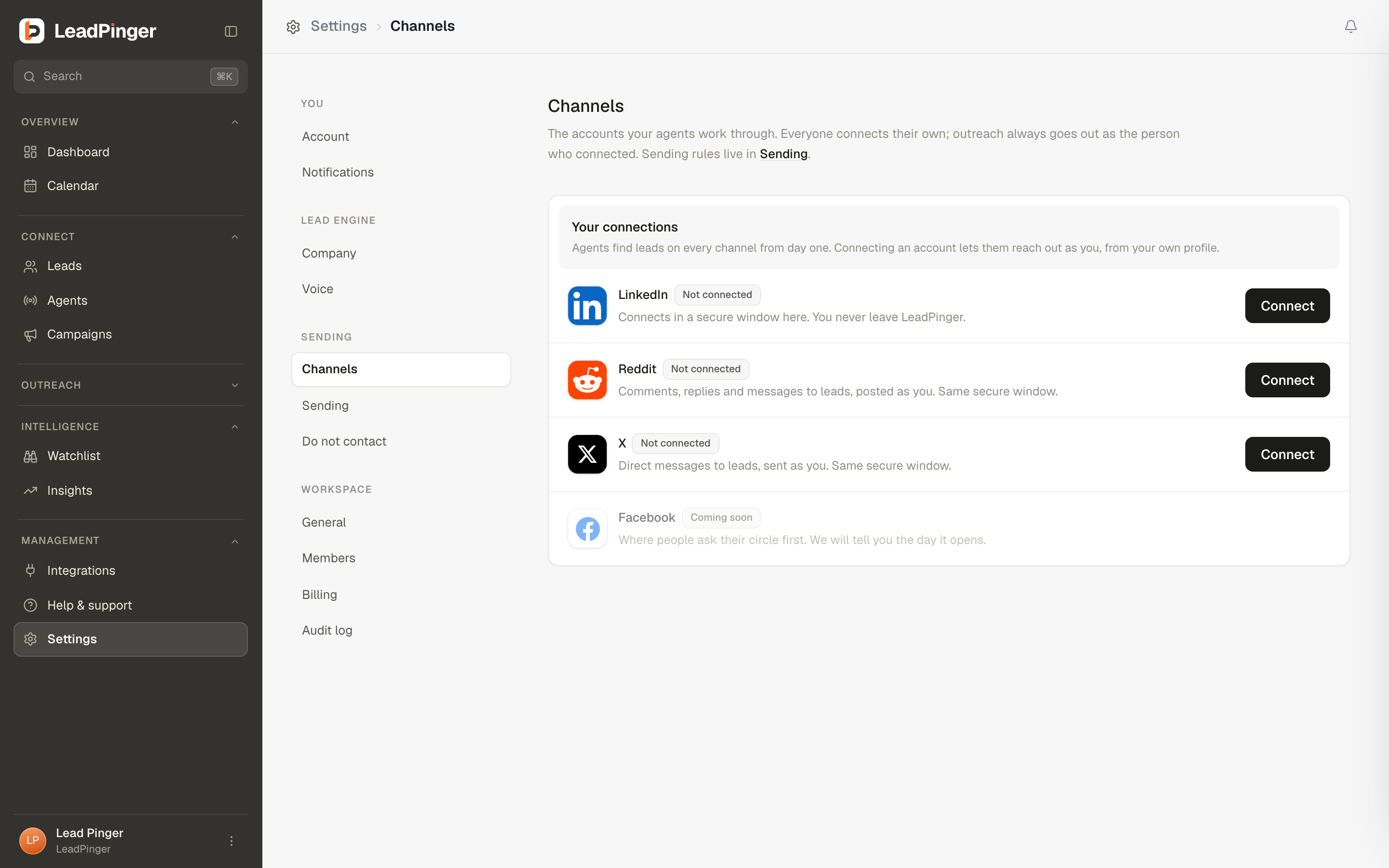Open Integrations in the sidebar

point(130,570)
